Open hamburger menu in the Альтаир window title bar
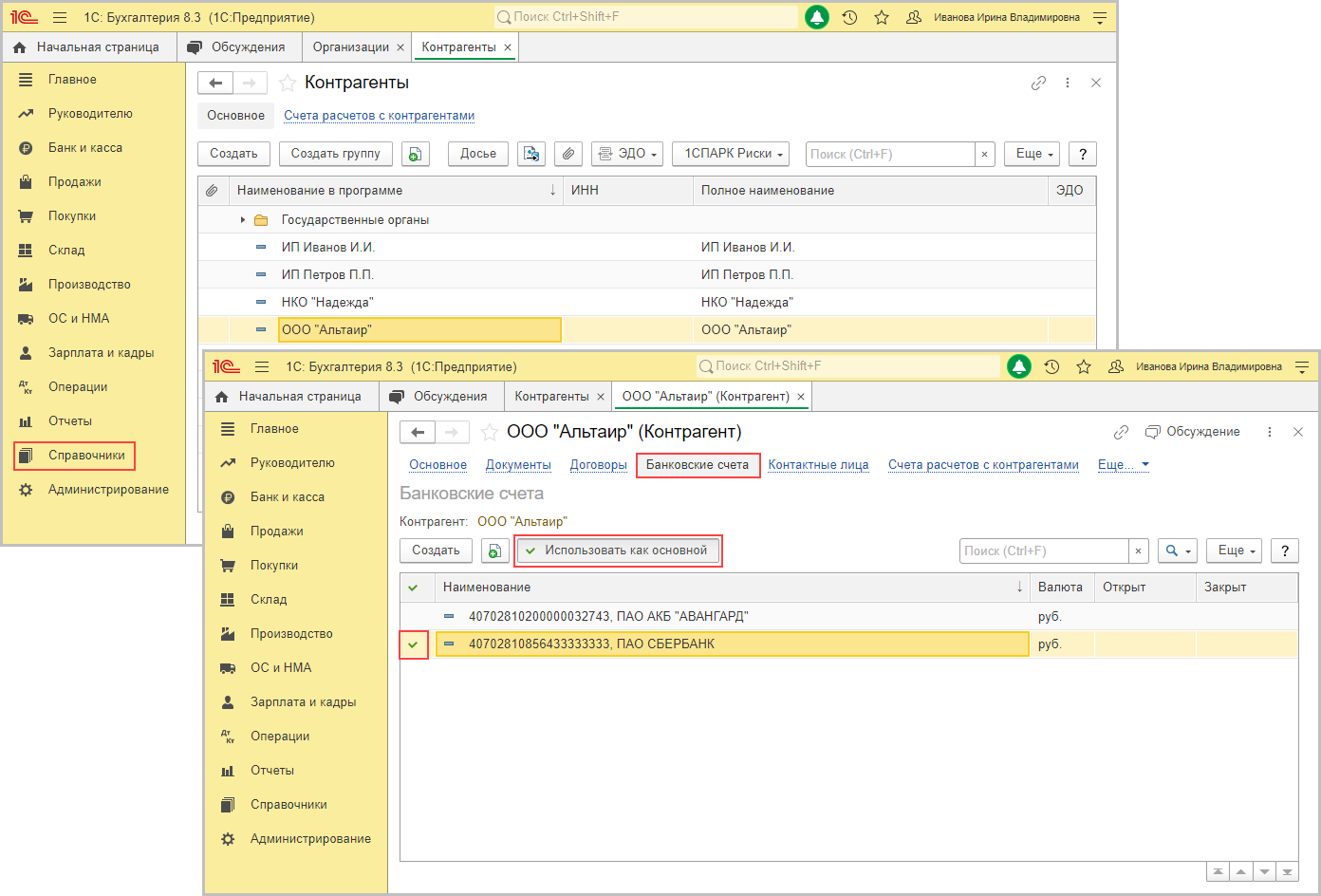This screenshot has height=896, width=1321. pos(262,366)
